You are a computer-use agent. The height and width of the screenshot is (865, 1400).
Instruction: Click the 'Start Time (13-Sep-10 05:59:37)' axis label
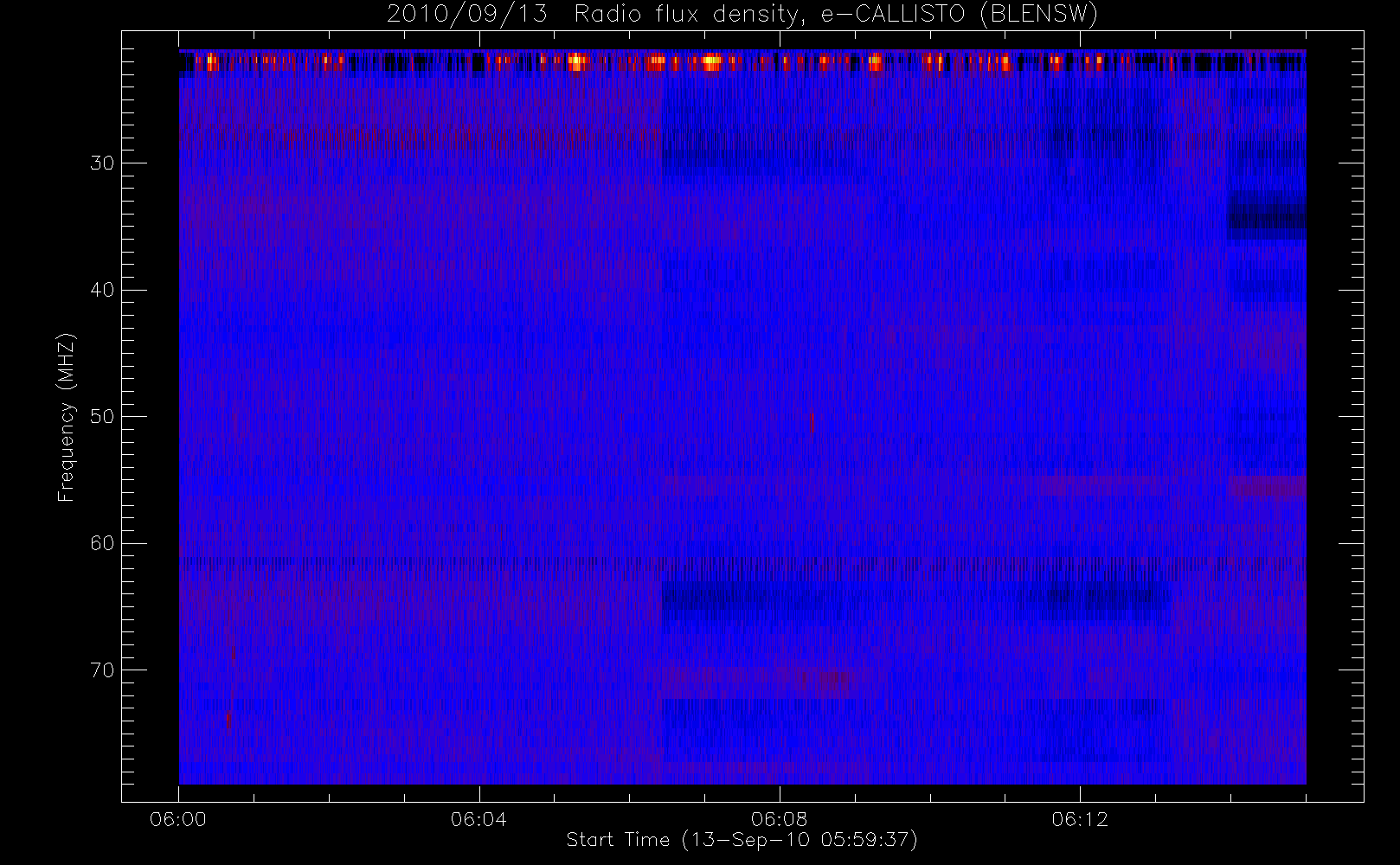pos(742,840)
